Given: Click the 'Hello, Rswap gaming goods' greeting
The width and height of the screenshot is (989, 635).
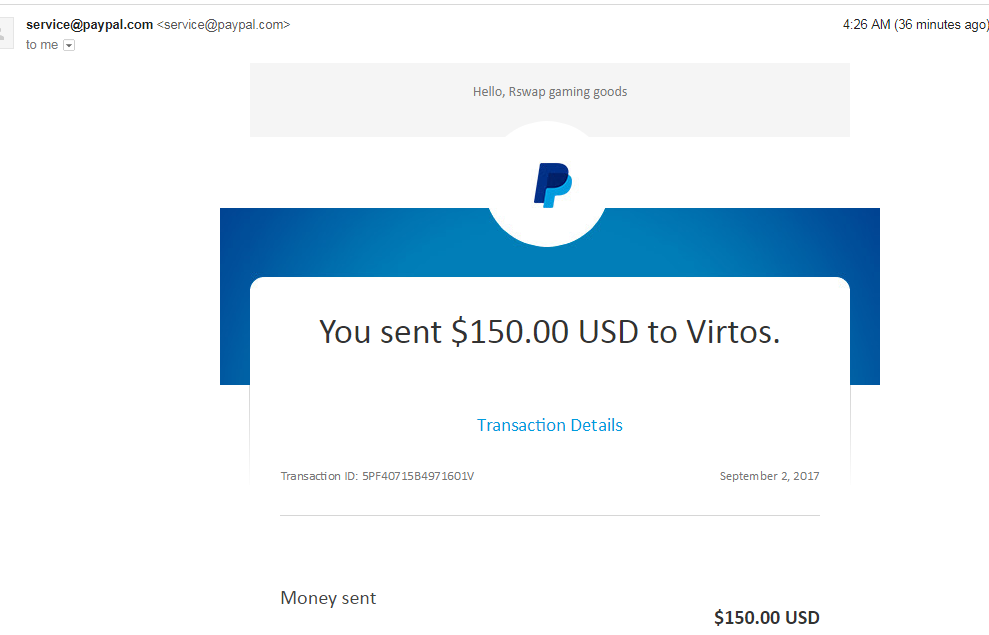Looking at the screenshot, I should (x=550, y=92).
